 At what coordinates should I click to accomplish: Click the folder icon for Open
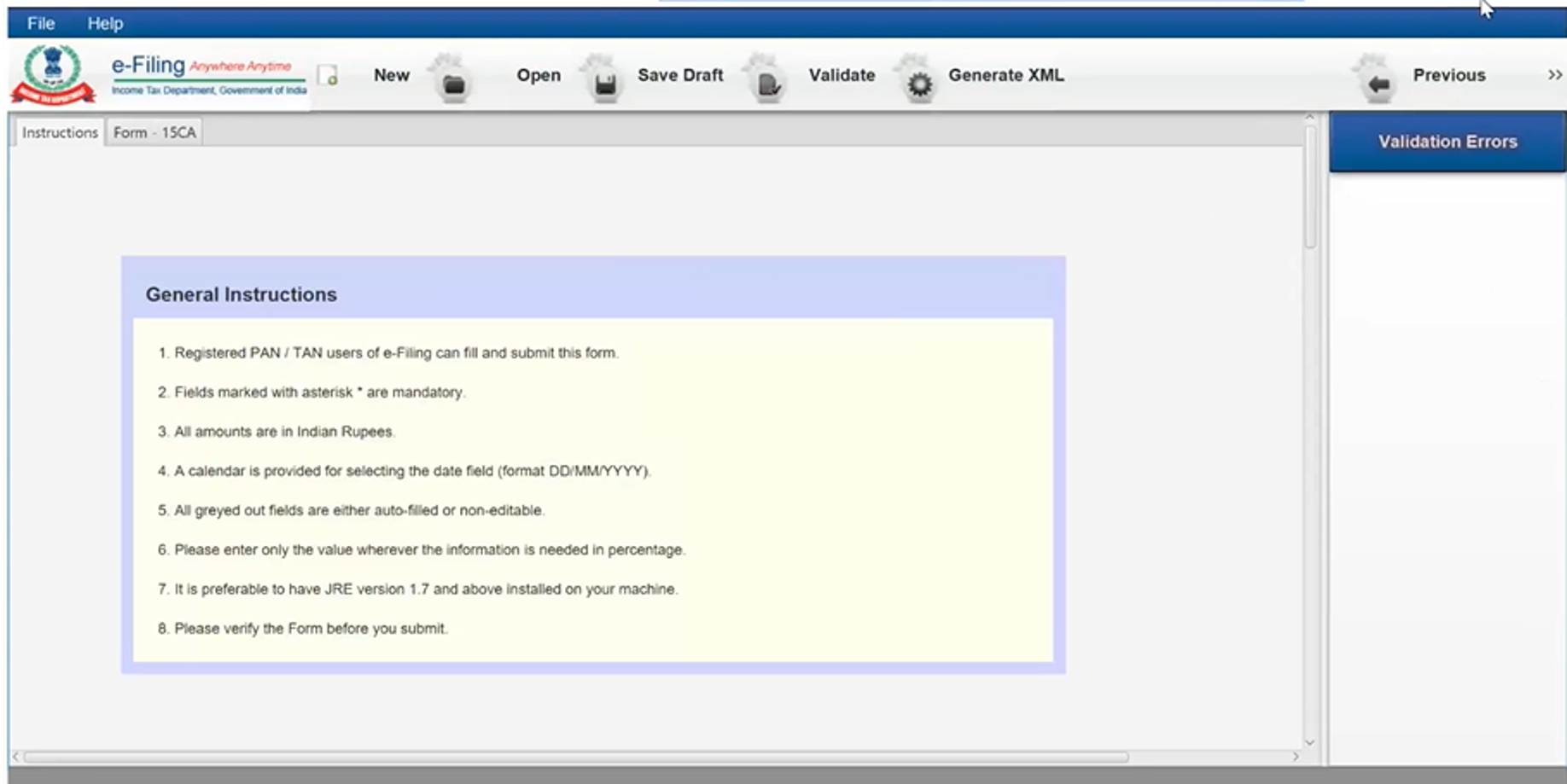pos(453,84)
